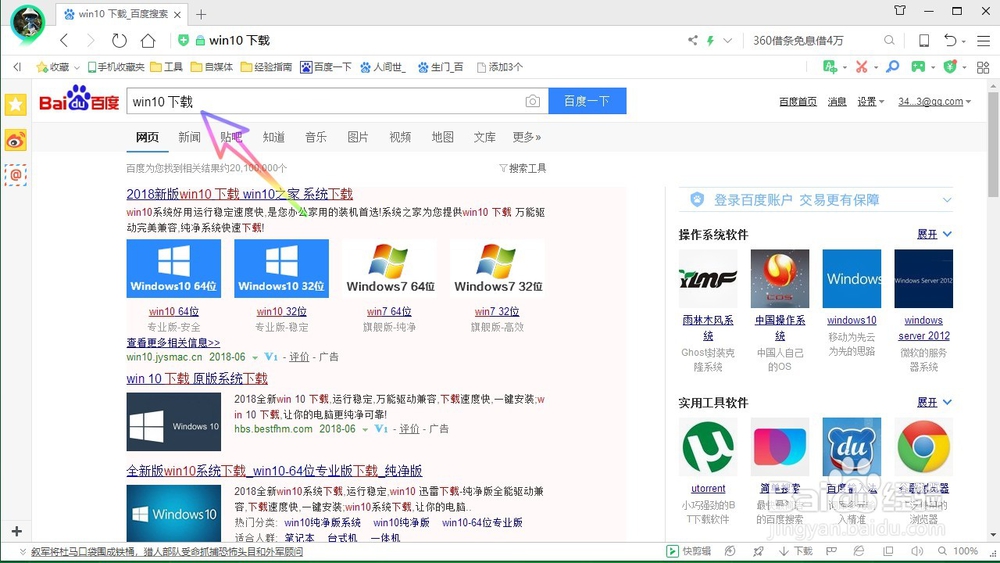
Task: Click the share icon in the address bar
Action: [x=693, y=40]
